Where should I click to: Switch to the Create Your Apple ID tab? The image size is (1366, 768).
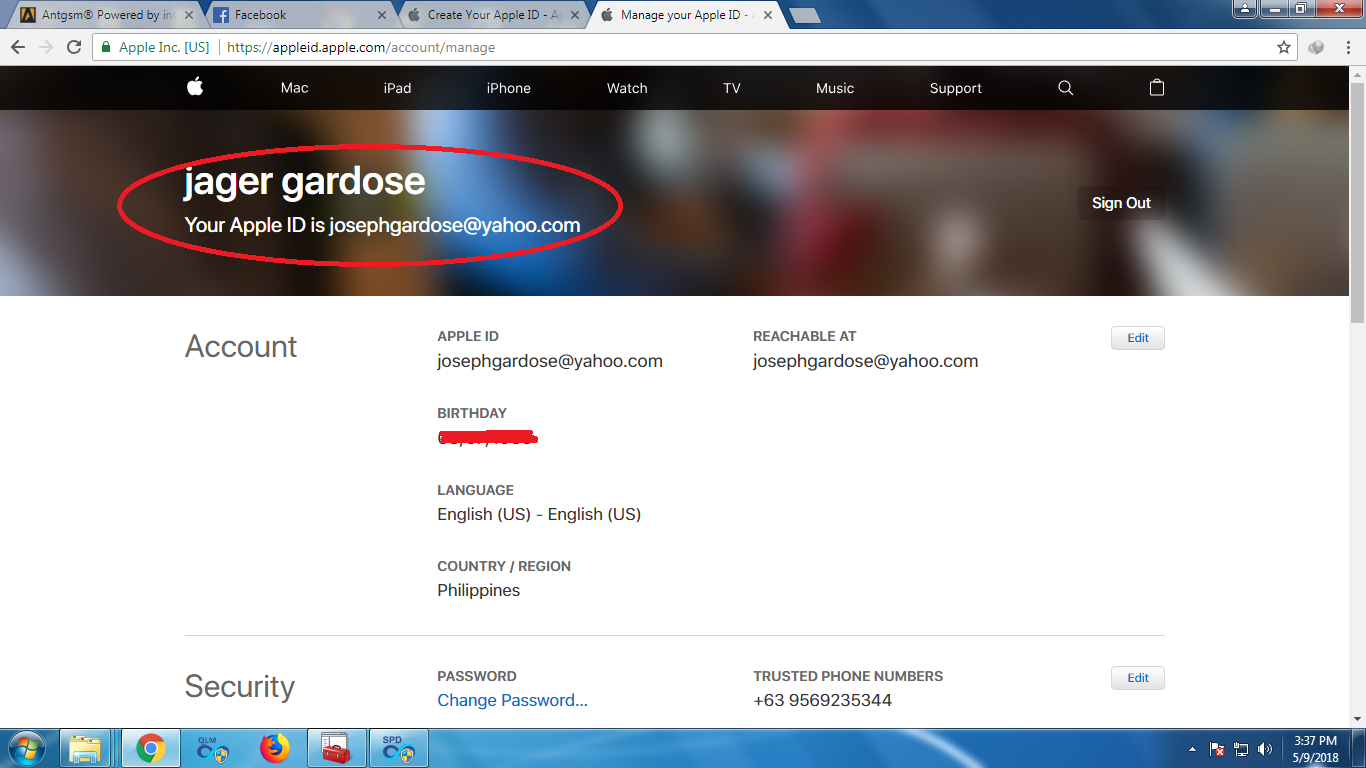point(490,15)
